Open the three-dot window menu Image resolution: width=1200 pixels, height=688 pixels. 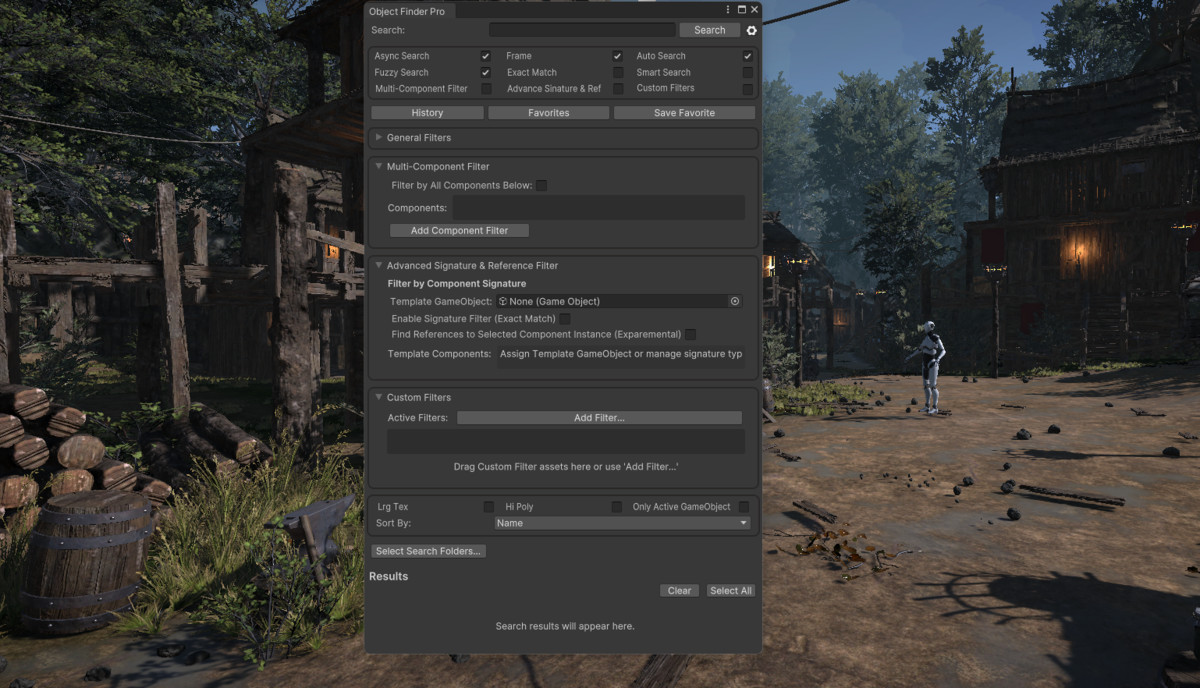coord(727,10)
